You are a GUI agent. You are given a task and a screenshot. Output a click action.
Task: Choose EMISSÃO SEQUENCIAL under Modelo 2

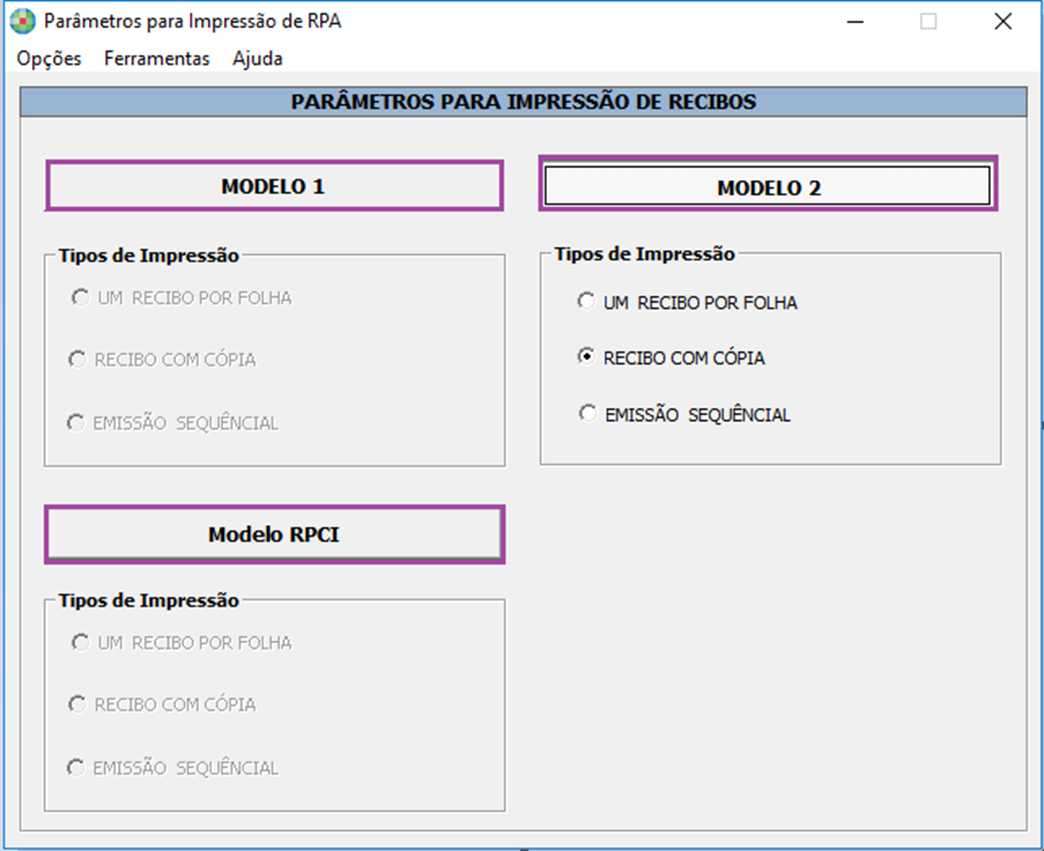(x=587, y=414)
